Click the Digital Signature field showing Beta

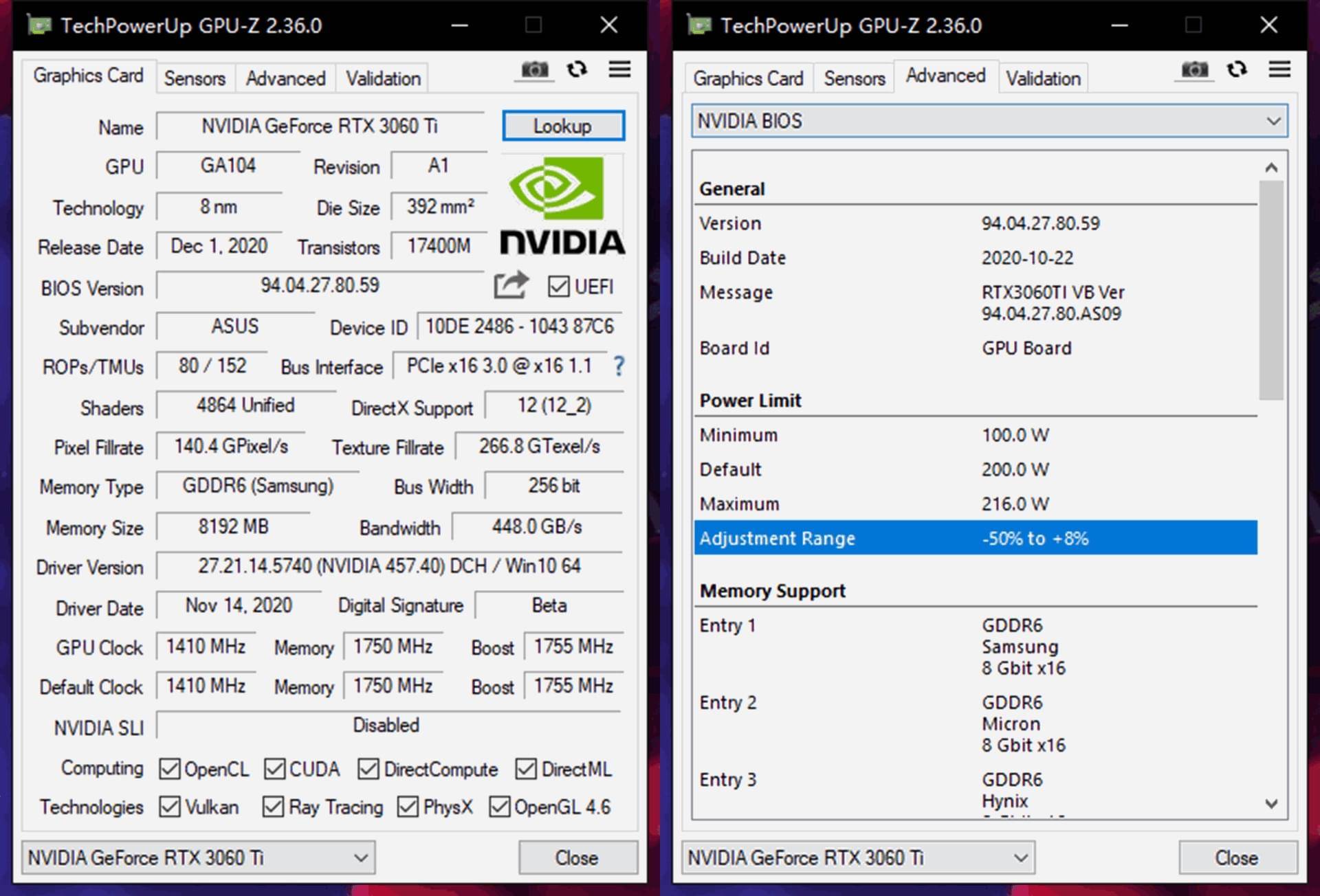549,605
